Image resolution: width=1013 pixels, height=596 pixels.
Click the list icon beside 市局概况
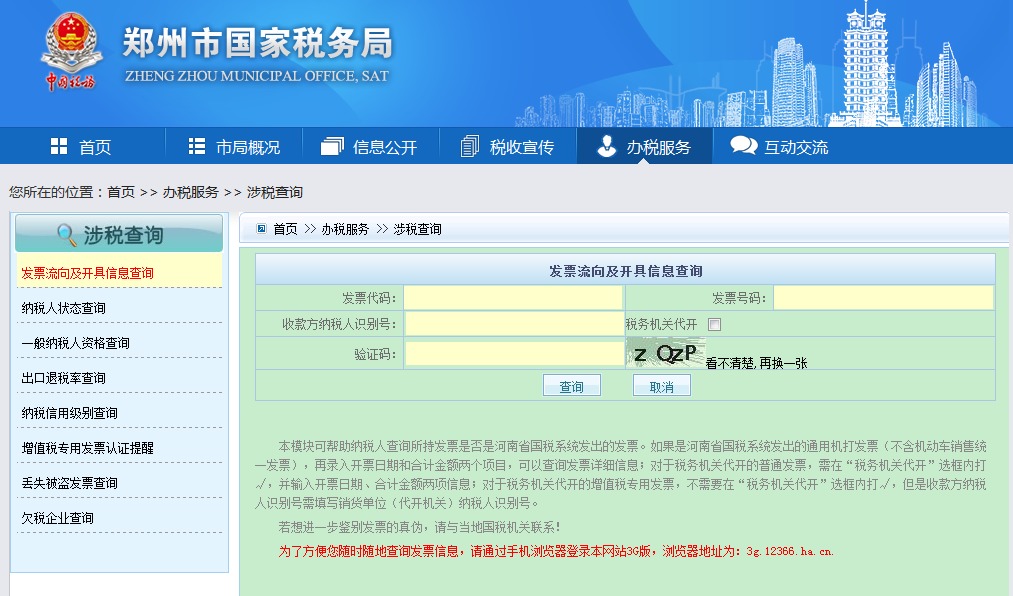(196, 146)
